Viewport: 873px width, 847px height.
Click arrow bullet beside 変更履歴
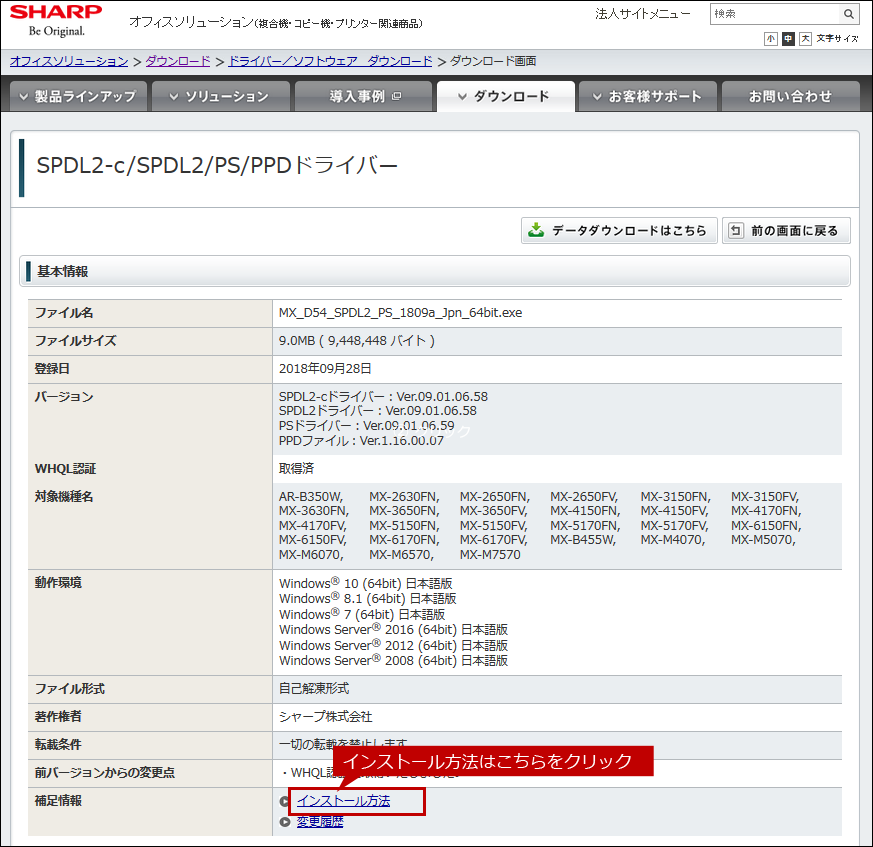[x=285, y=822]
